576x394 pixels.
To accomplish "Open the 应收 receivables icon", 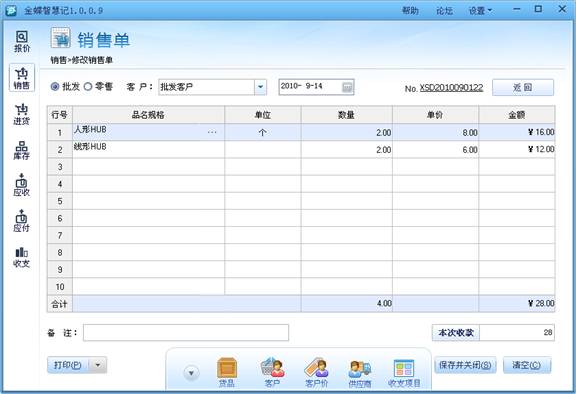I will (x=22, y=185).
